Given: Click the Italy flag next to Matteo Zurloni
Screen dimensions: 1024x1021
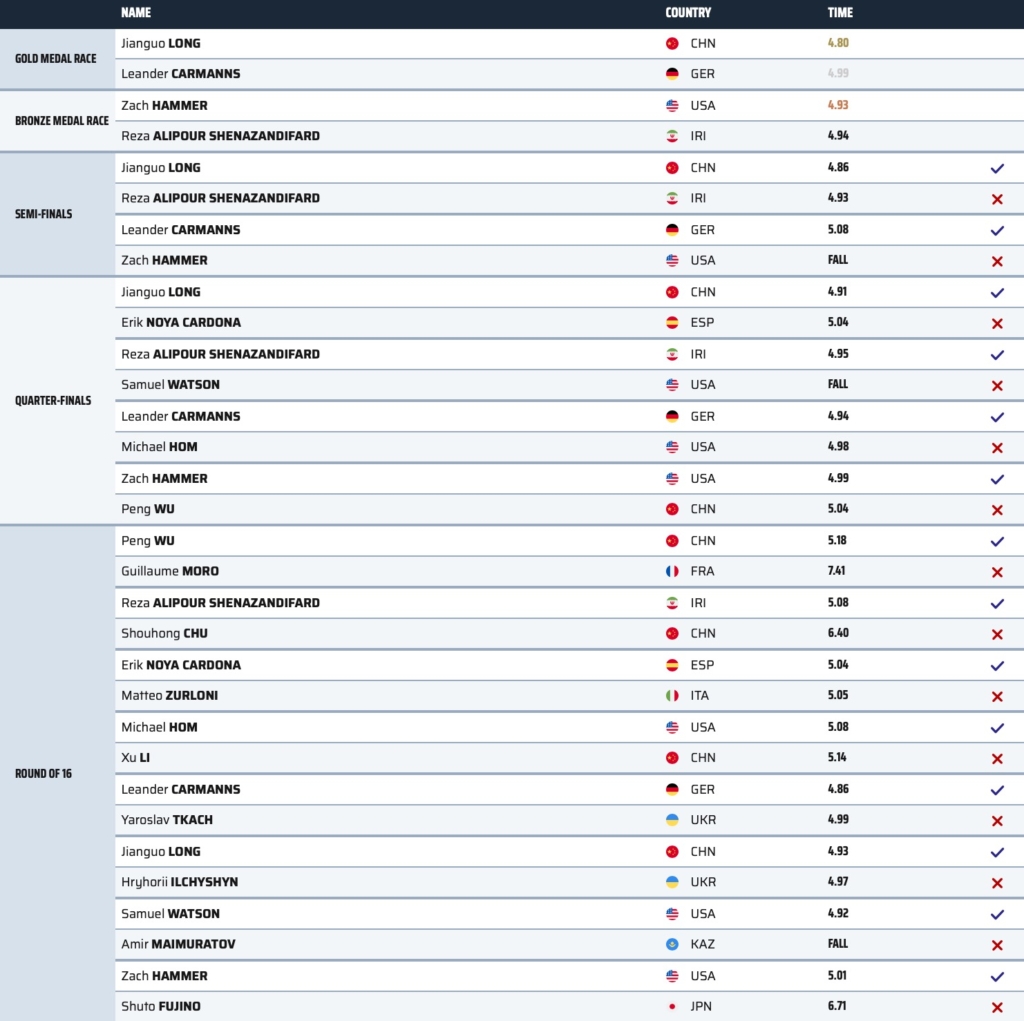Looking at the screenshot, I should 672,696.
